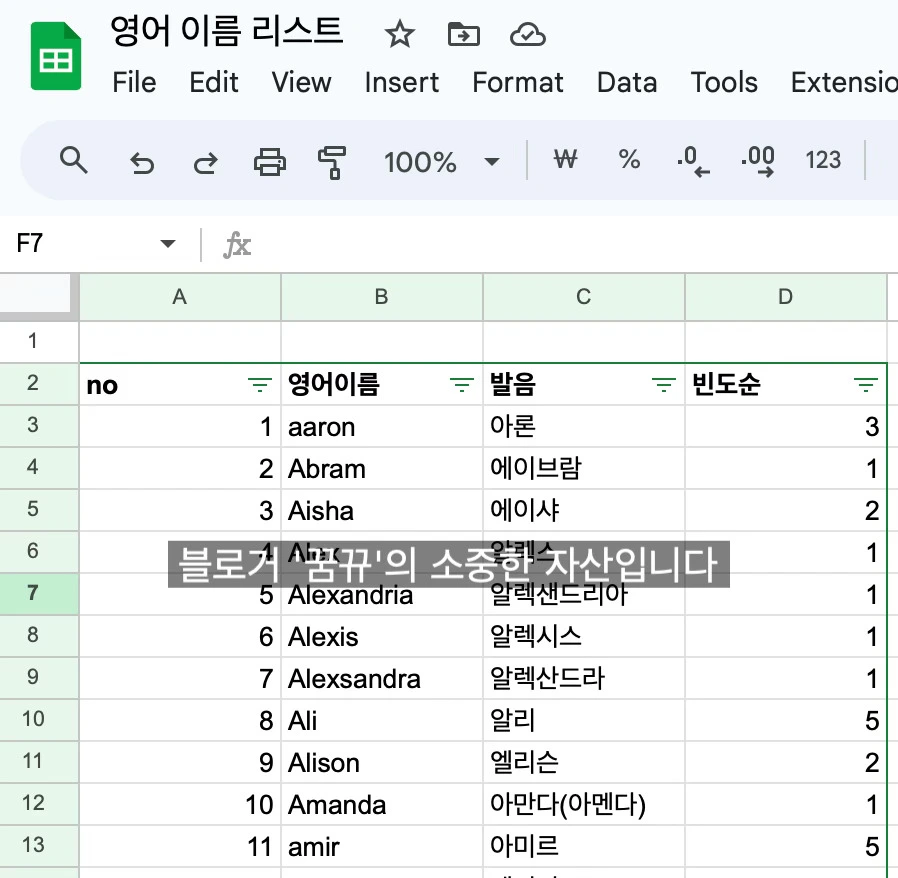This screenshot has height=878, width=898.
Task: Click the cell containing 에이샤
Action: pyautogui.click(x=584, y=510)
